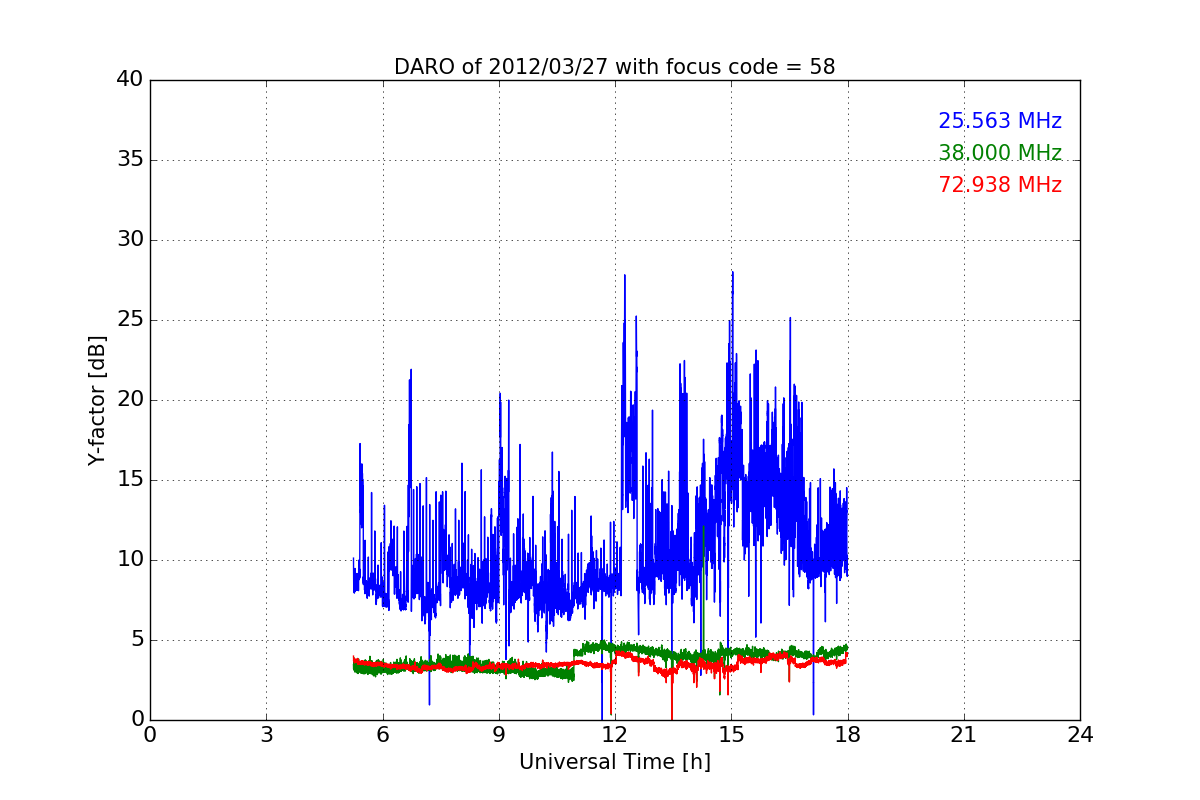Select the green legend entry 38.000 MHz
Viewport: 1200px width, 800px height.
point(1000,153)
